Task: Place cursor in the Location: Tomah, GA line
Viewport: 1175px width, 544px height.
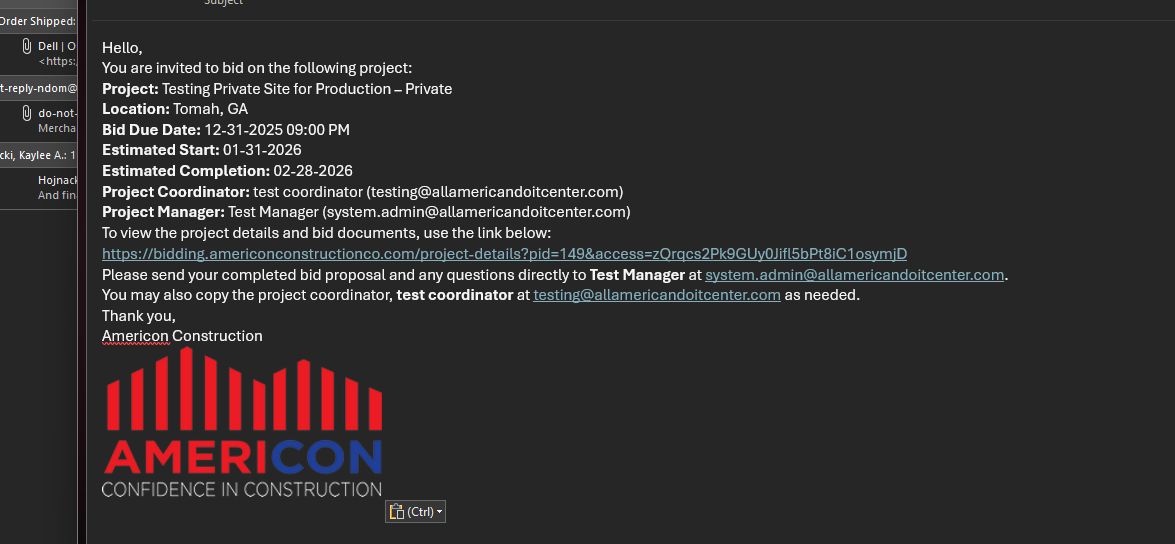Action: 175,109
